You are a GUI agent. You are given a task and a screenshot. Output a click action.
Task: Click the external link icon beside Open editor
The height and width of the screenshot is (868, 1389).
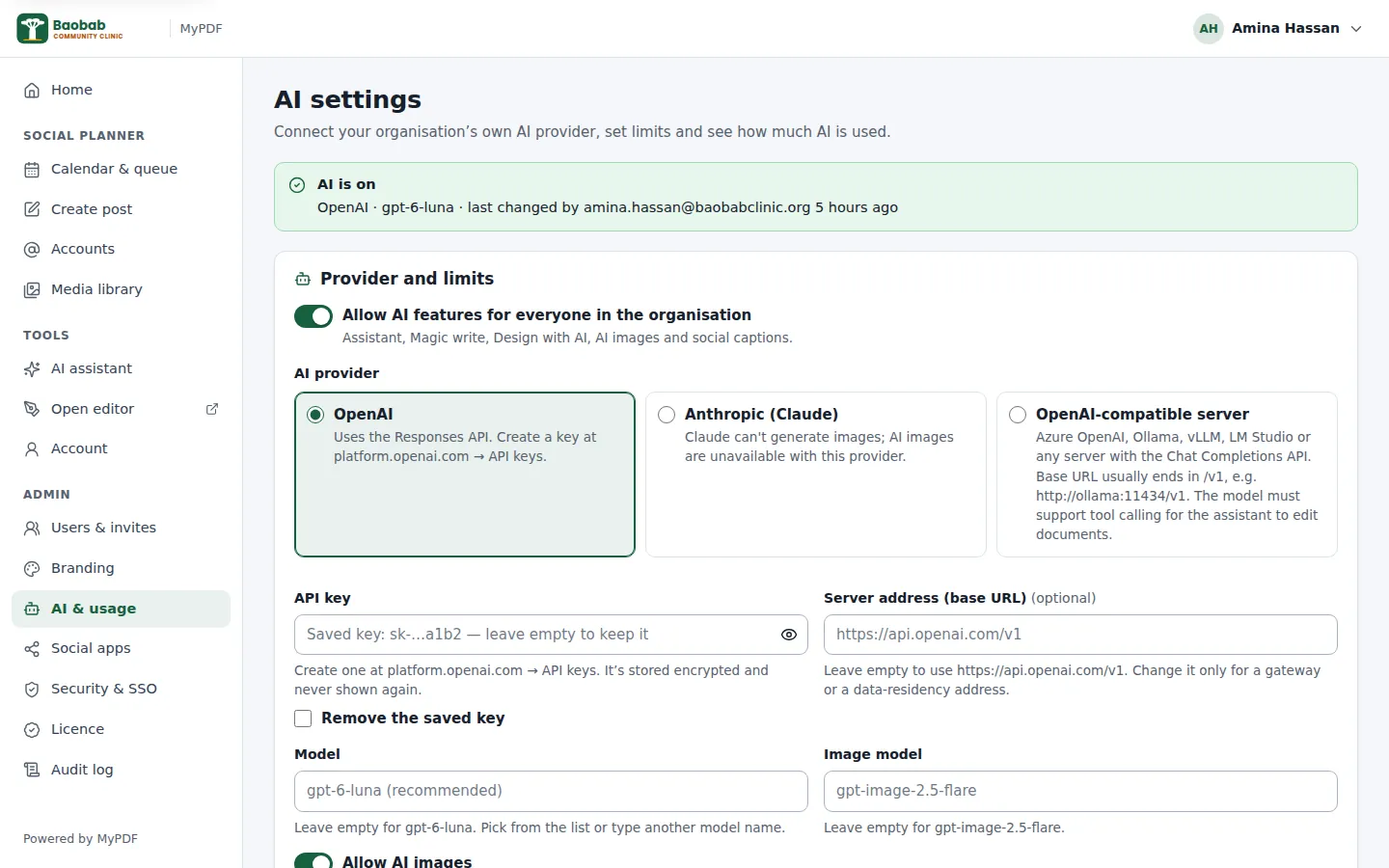pos(212,409)
